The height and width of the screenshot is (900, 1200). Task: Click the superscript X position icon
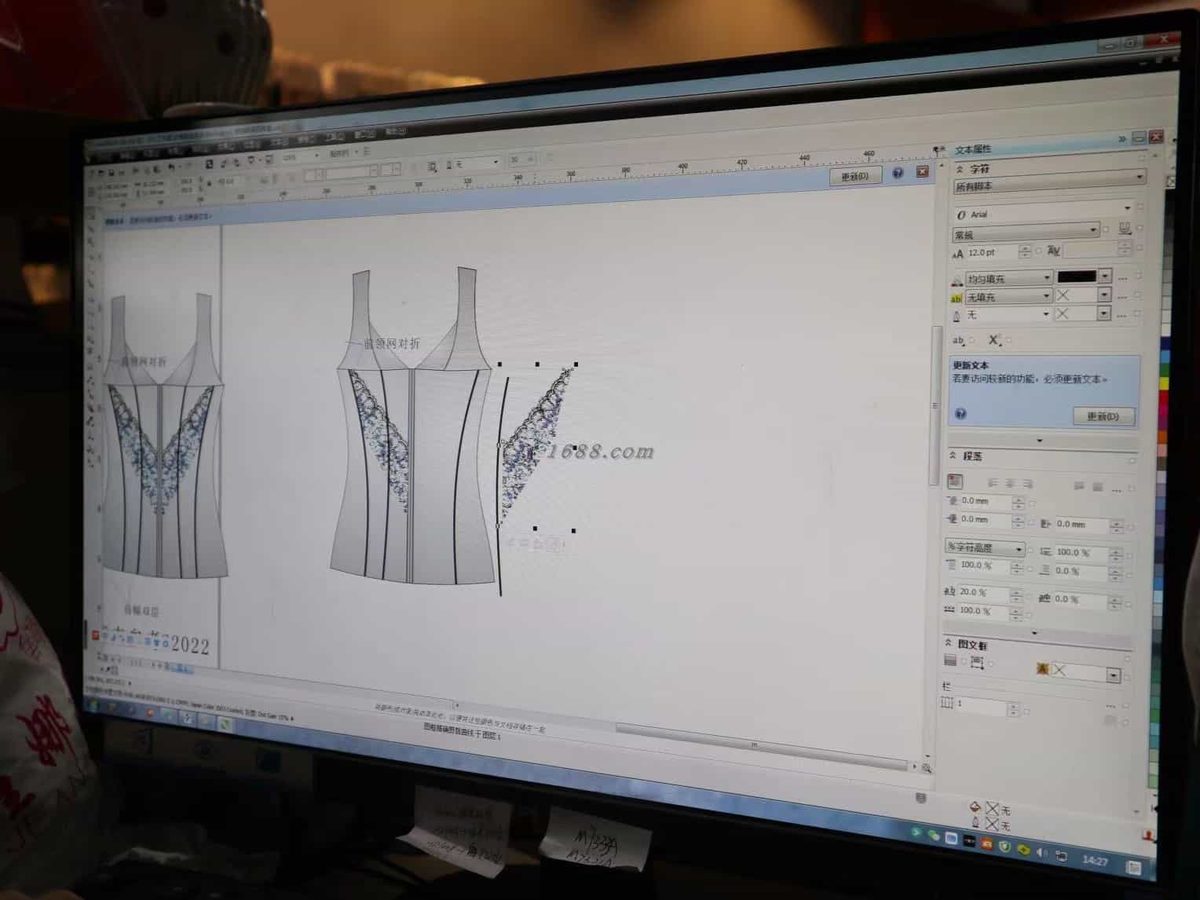pyautogui.click(x=993, y=340)
